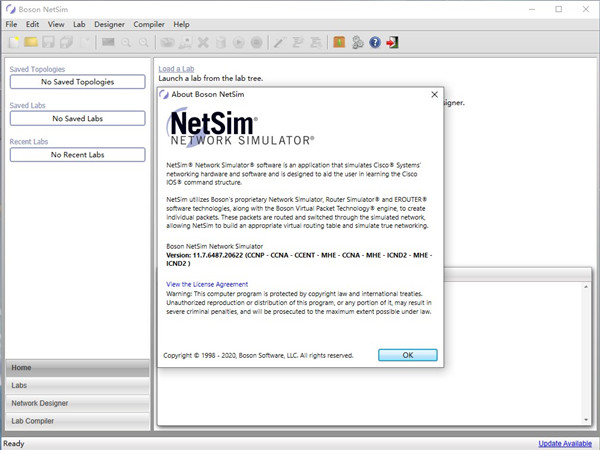Screen dimensions: 600x450
Task: Click the greyed-out console screen toolbar icon
Action: click(108, 42)
